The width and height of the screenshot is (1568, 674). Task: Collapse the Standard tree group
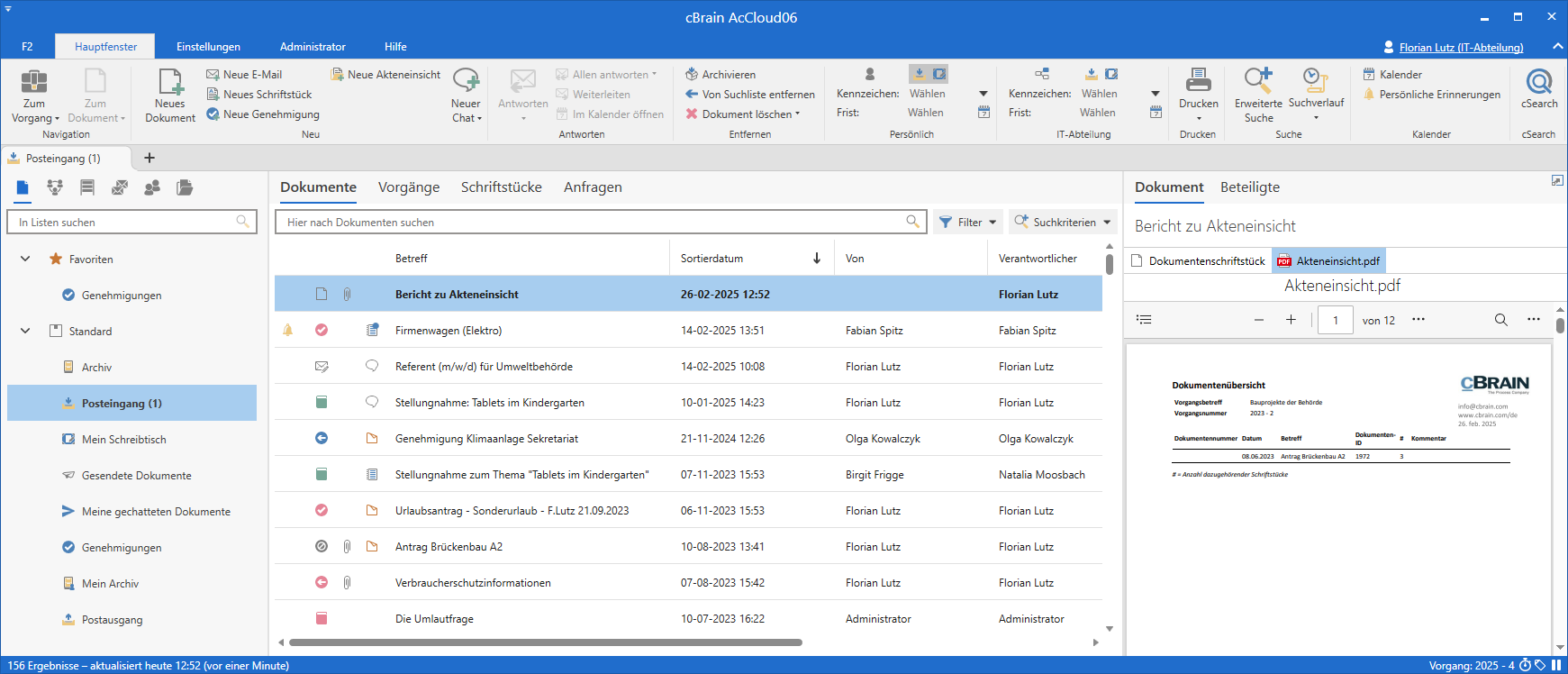(25, 332)
